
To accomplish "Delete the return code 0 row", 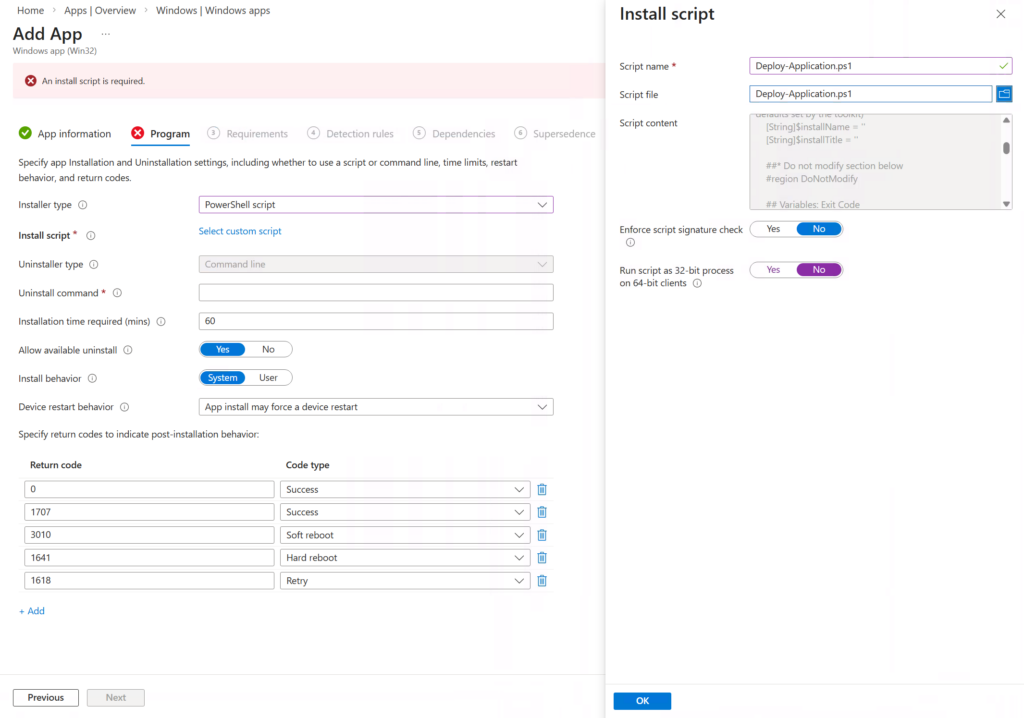I will coord(542,489).
